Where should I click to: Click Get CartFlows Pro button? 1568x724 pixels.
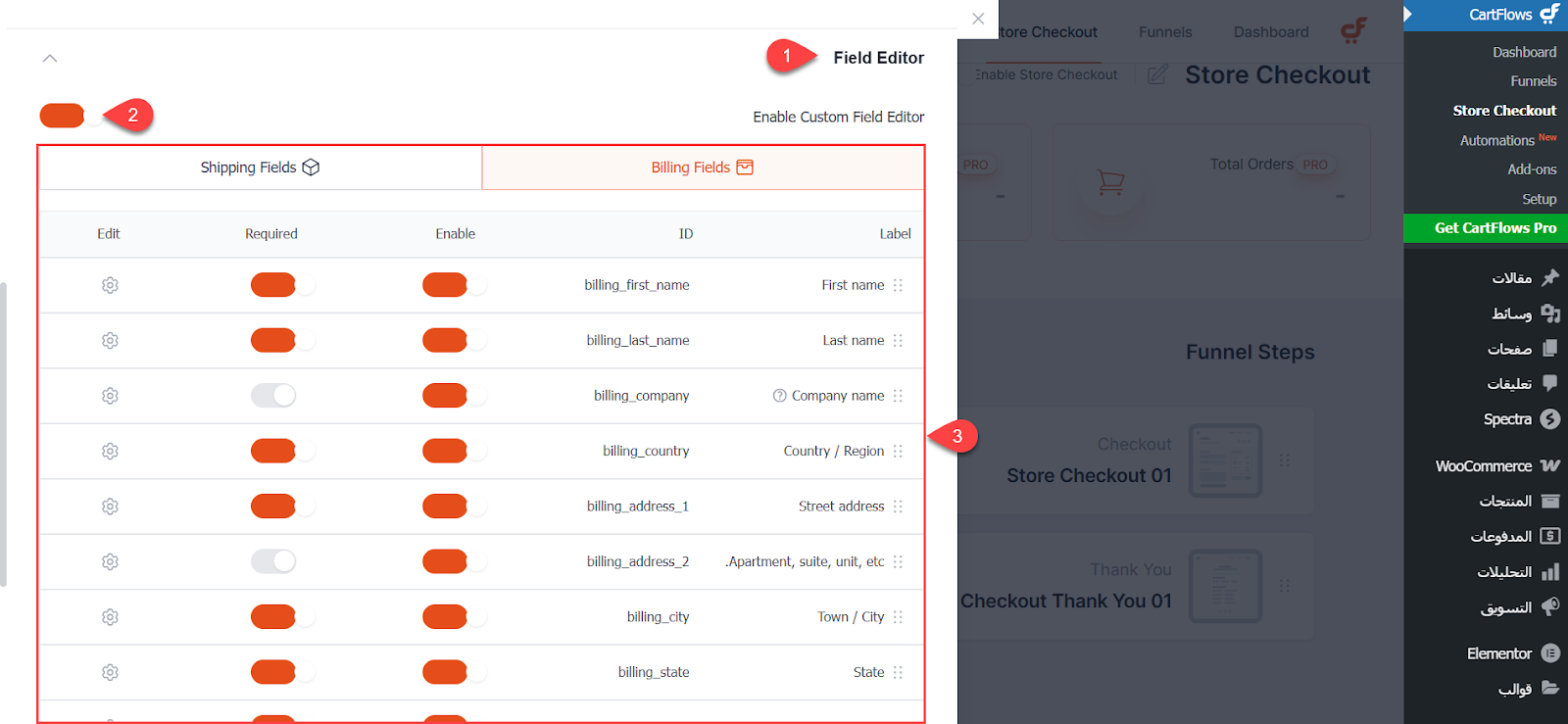point(1486,228)
